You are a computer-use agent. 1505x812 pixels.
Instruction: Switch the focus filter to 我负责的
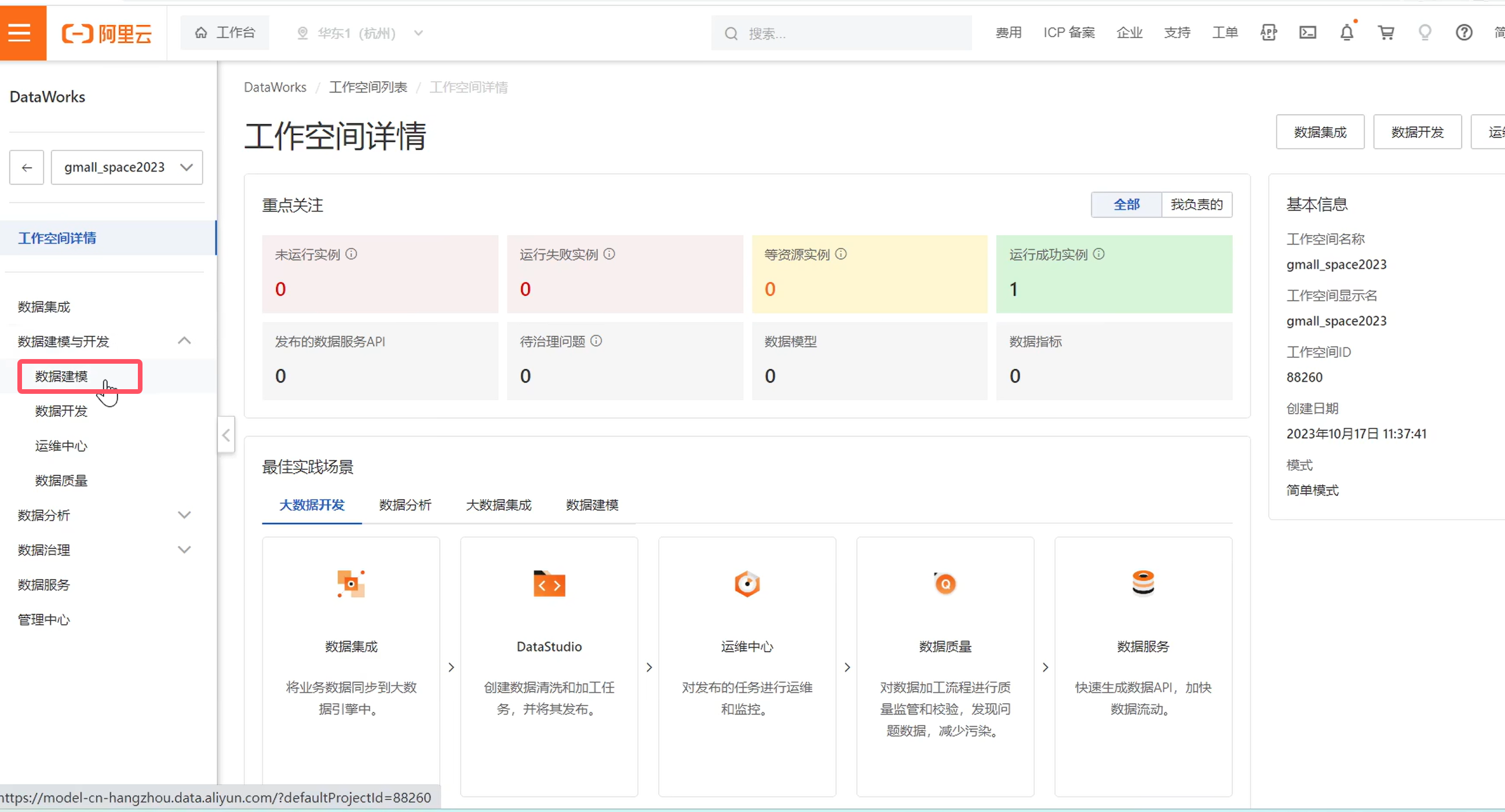click(x=1196, y=204)
